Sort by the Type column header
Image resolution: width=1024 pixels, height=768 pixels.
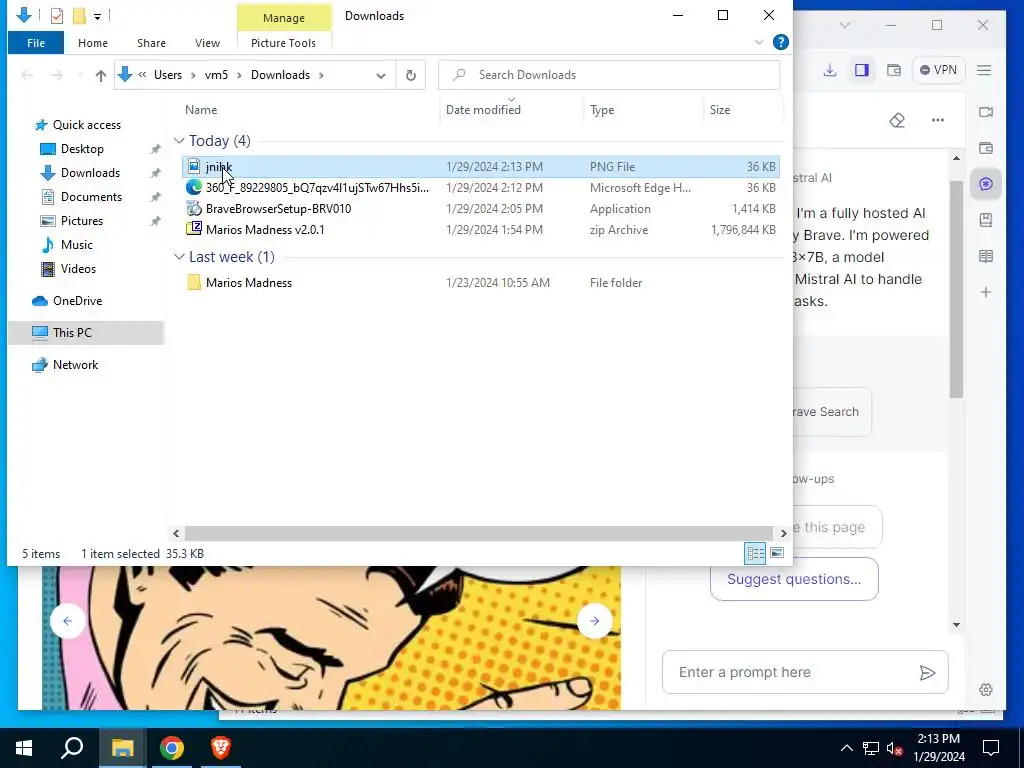601,110
